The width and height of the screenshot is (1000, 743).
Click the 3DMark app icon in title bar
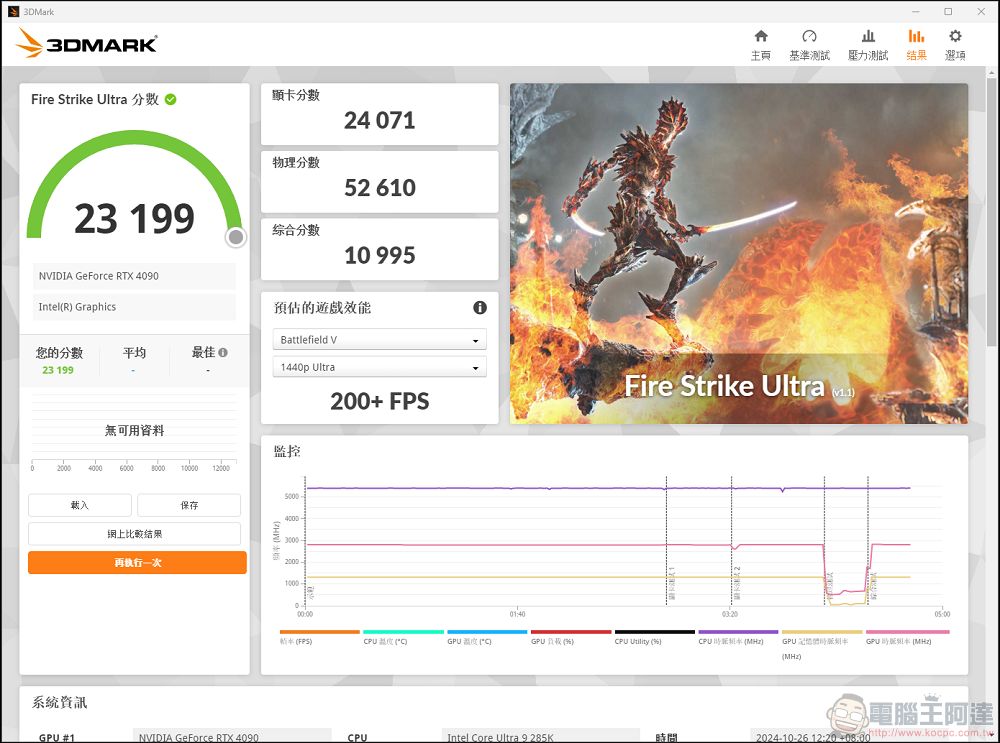coord(13,11)
